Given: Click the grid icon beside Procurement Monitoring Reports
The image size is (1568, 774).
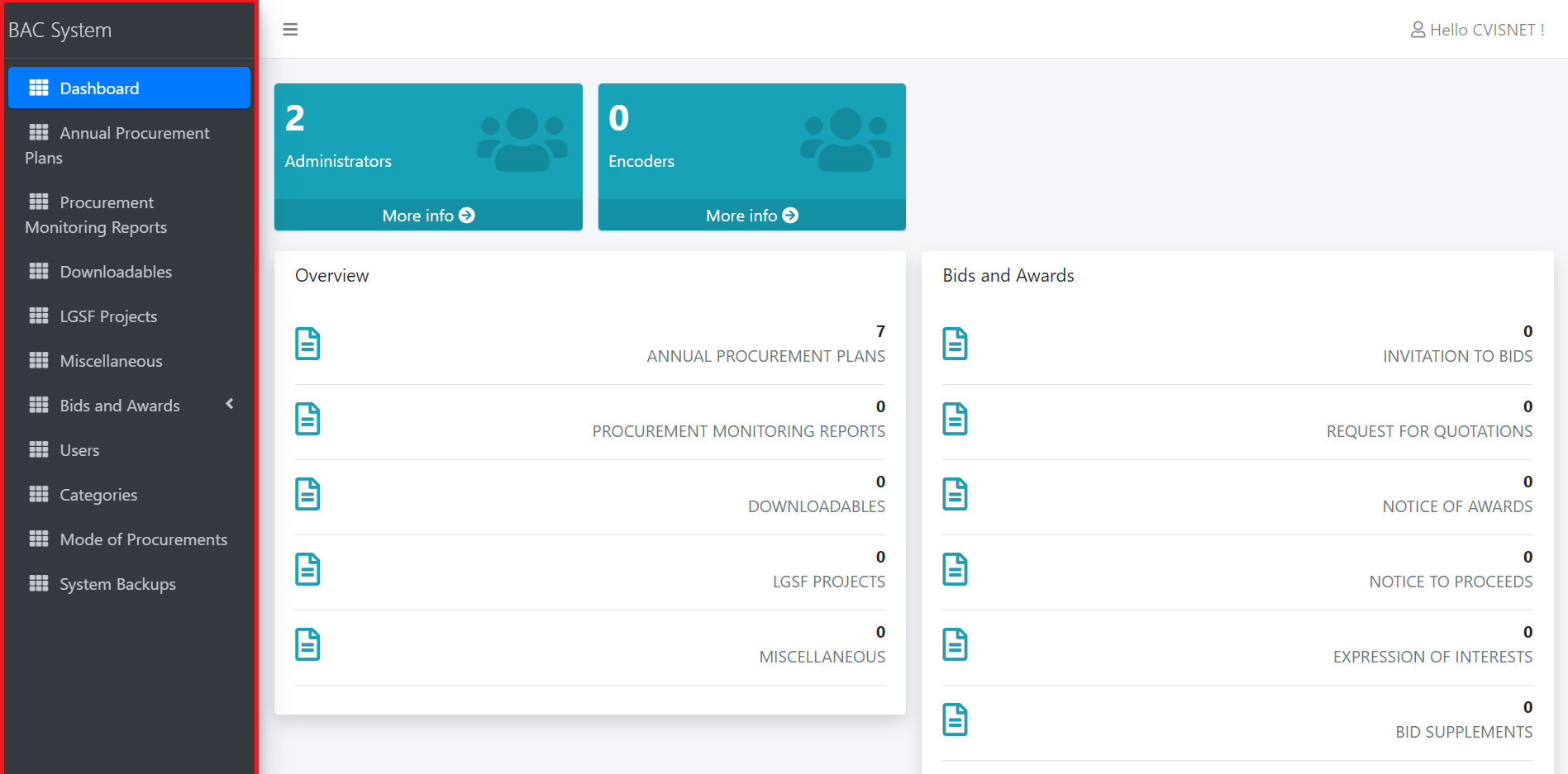Looking at the screenshot, I should point(39,202).
